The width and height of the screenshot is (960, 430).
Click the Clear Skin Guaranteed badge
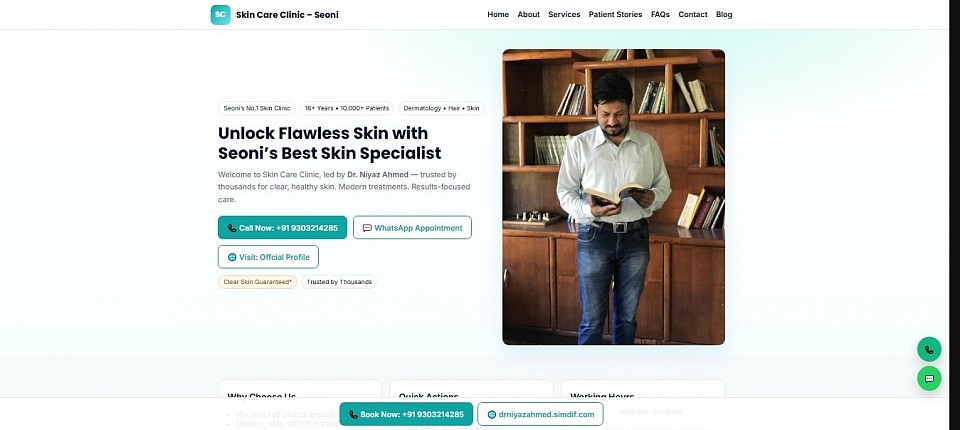click(257, 282)
